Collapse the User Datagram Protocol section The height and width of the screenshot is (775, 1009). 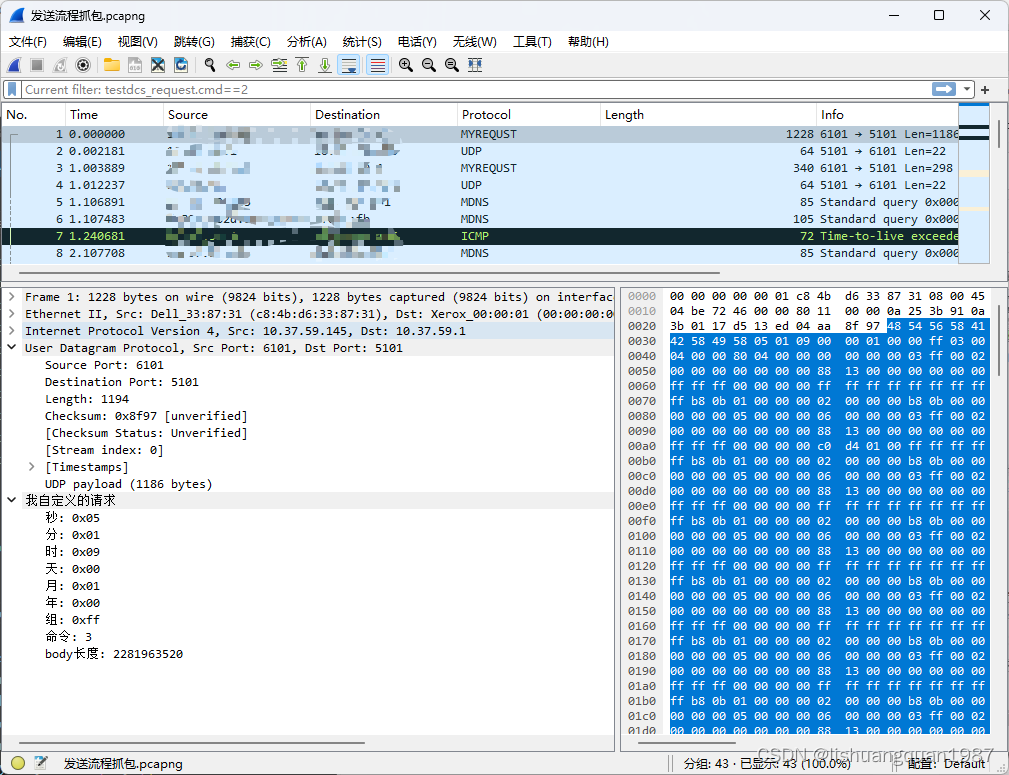(x=12, y=348)
